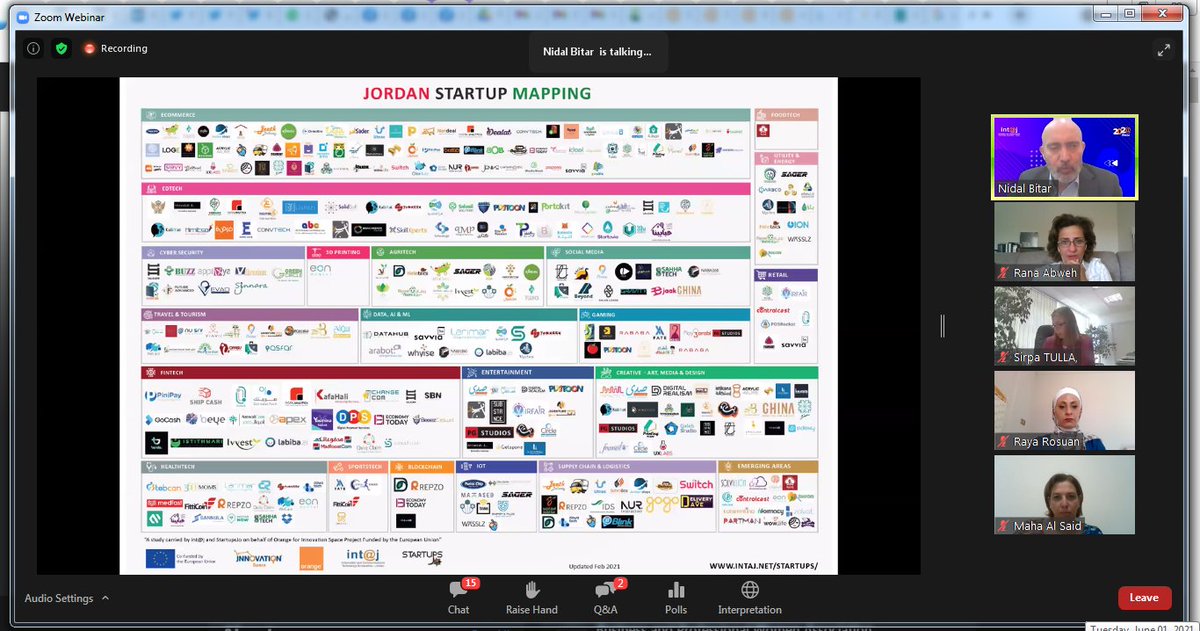Click the HEALTHTECH category header on slide

click(x=233, y=466)
